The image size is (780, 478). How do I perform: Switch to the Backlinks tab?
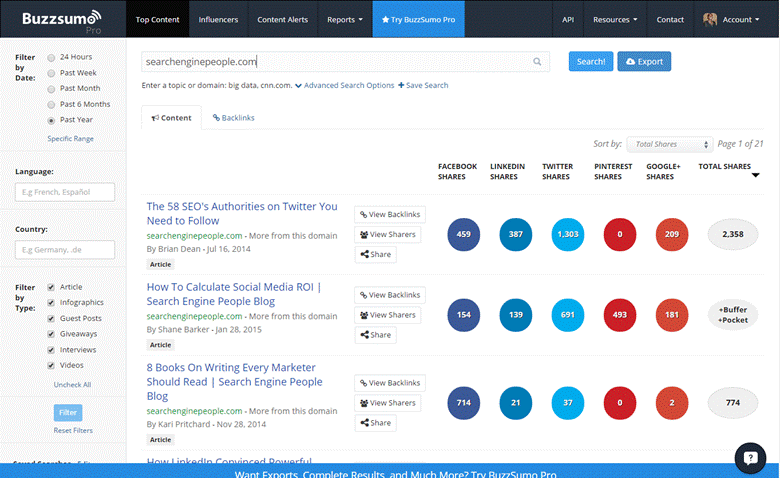coord(233,118)
